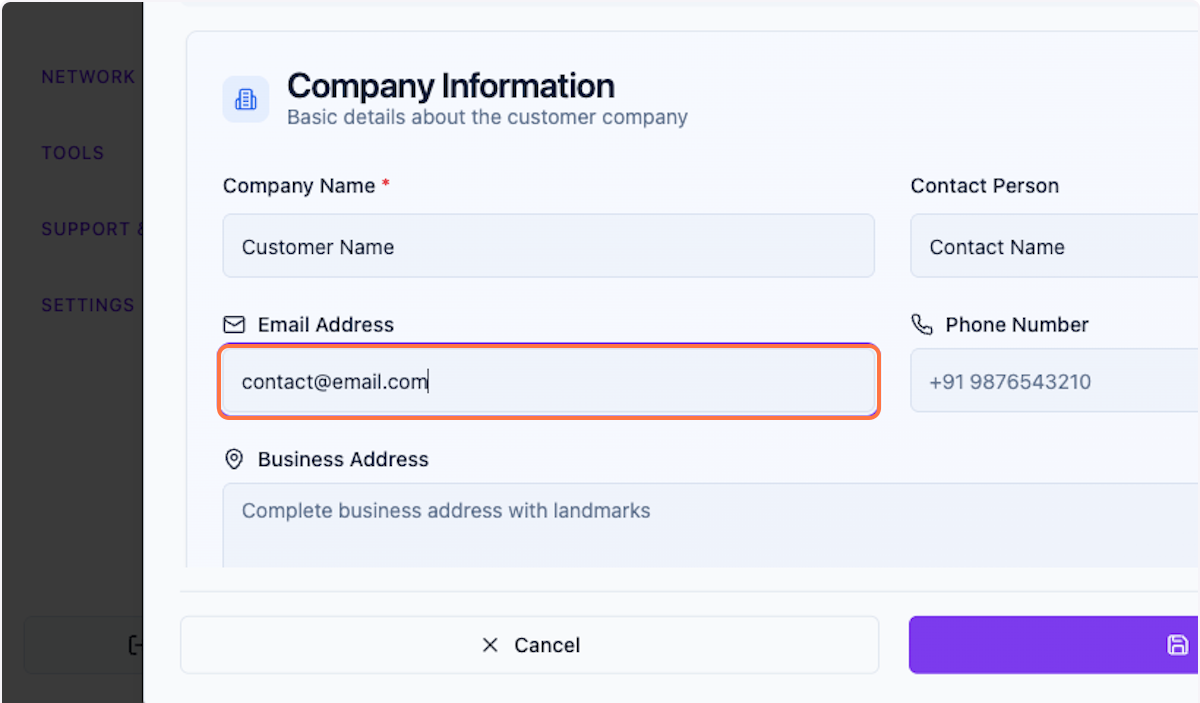Click the location pin beside Business Address

(233, 458)
